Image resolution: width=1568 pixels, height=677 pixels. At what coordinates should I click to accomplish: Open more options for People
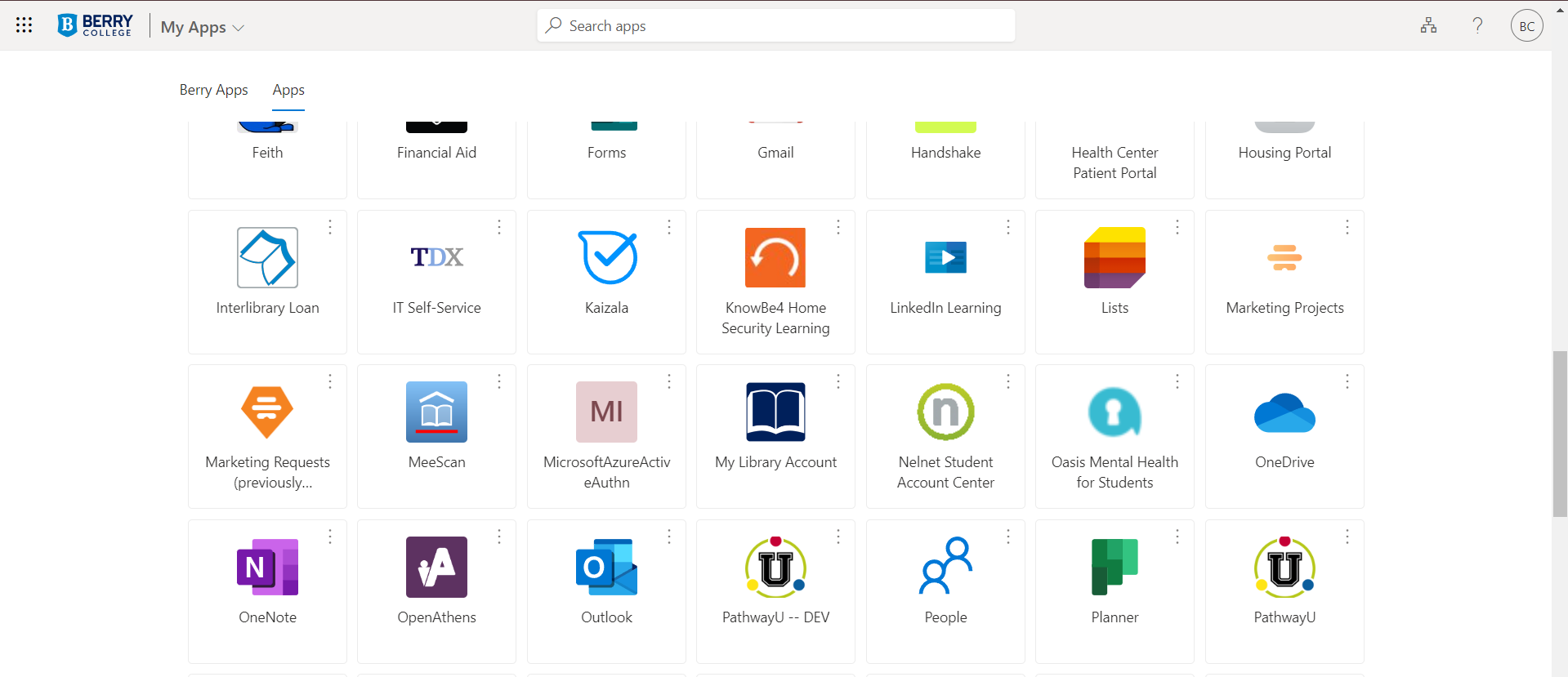pyautogui.click(x=1008, y=537)
